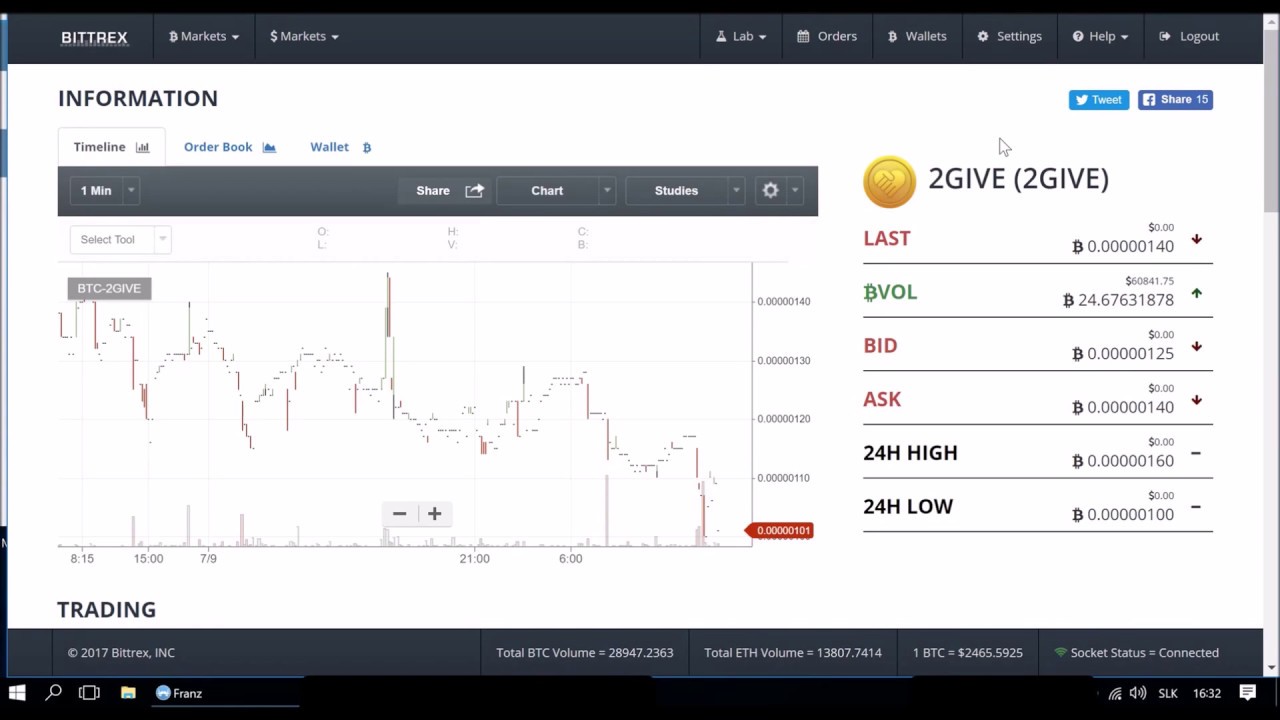
Task: Click the Logout link
Action: 1189,36
